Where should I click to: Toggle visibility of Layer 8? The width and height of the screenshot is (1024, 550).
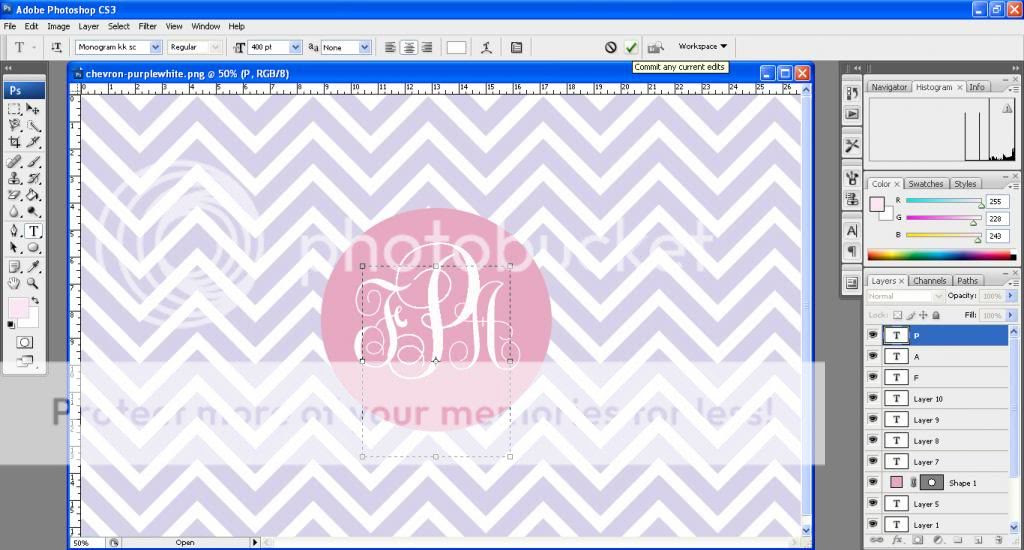873,440
